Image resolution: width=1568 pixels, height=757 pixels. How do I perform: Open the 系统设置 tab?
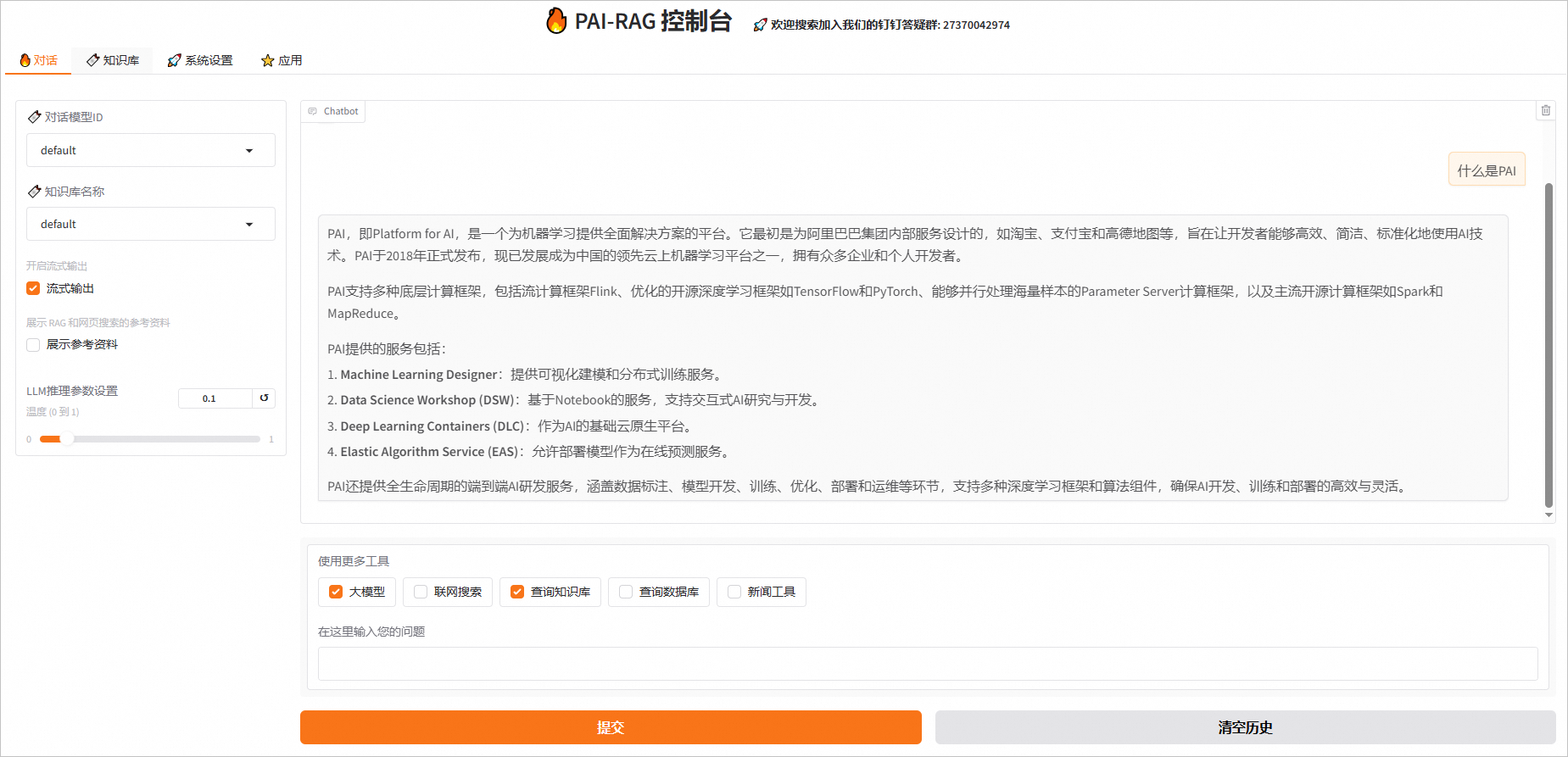(200, 60)
